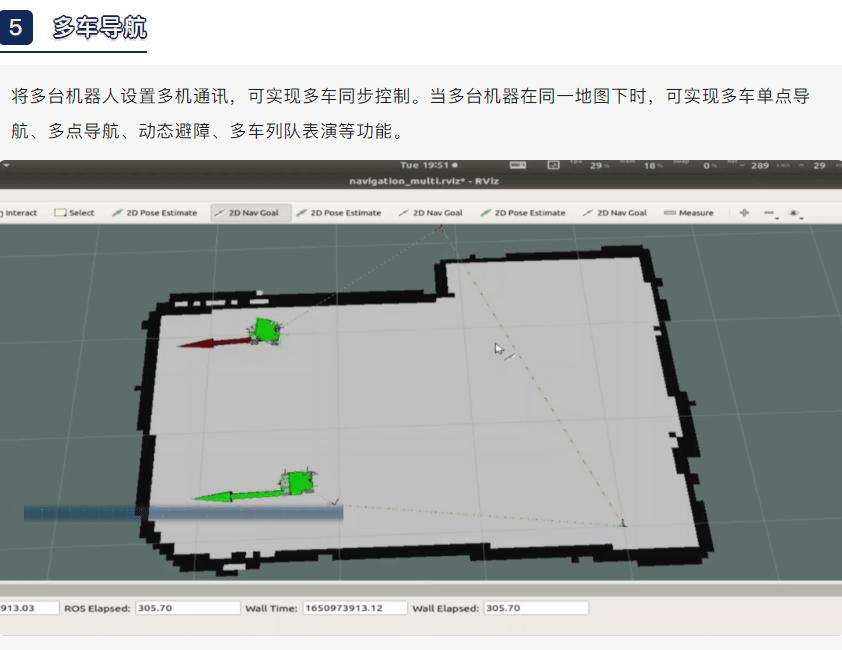Activate the Select tool
The image size is (842, 650).
tap(75, 212)
